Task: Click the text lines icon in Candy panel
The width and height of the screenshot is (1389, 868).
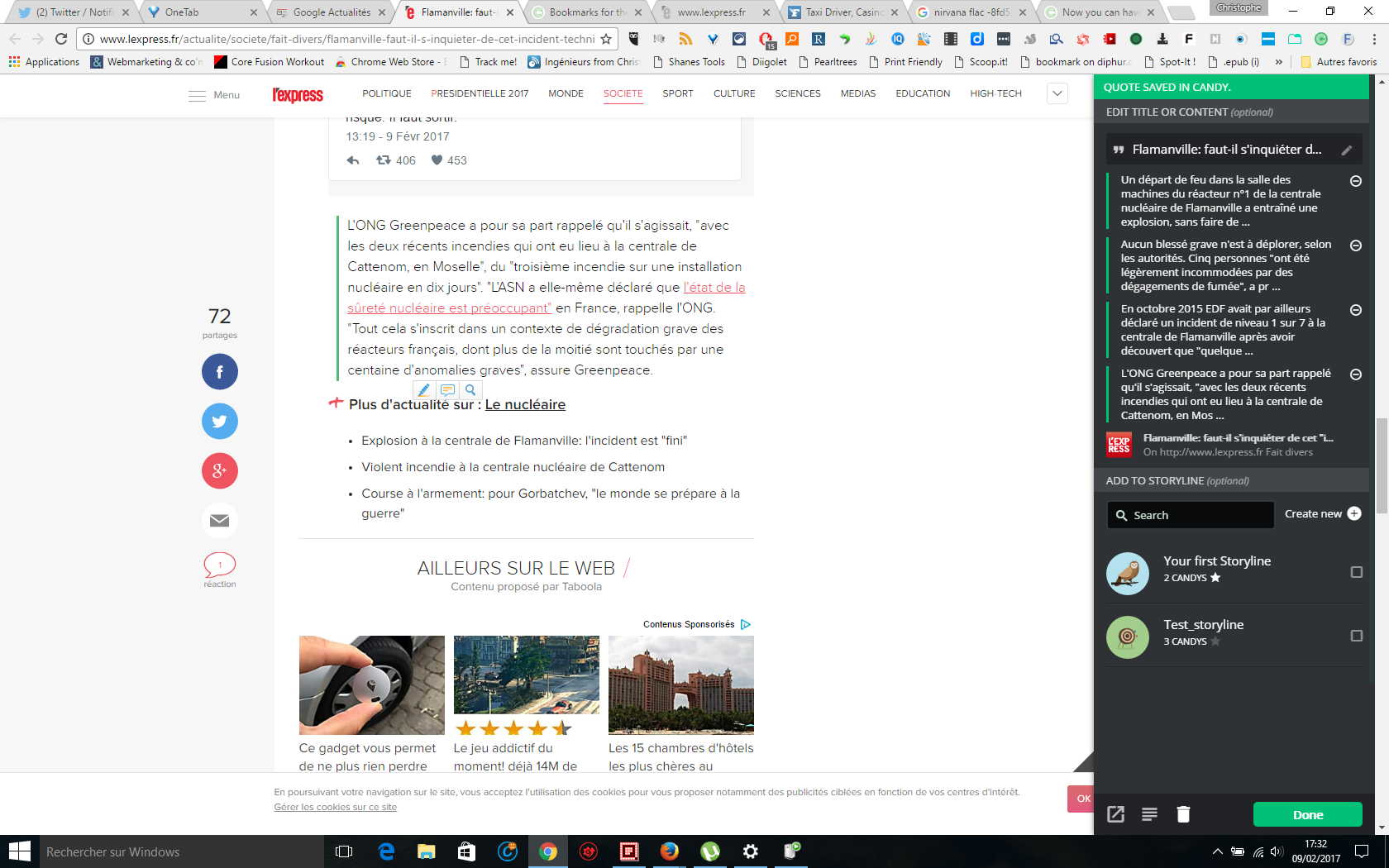Action: tap(1149, 814)
